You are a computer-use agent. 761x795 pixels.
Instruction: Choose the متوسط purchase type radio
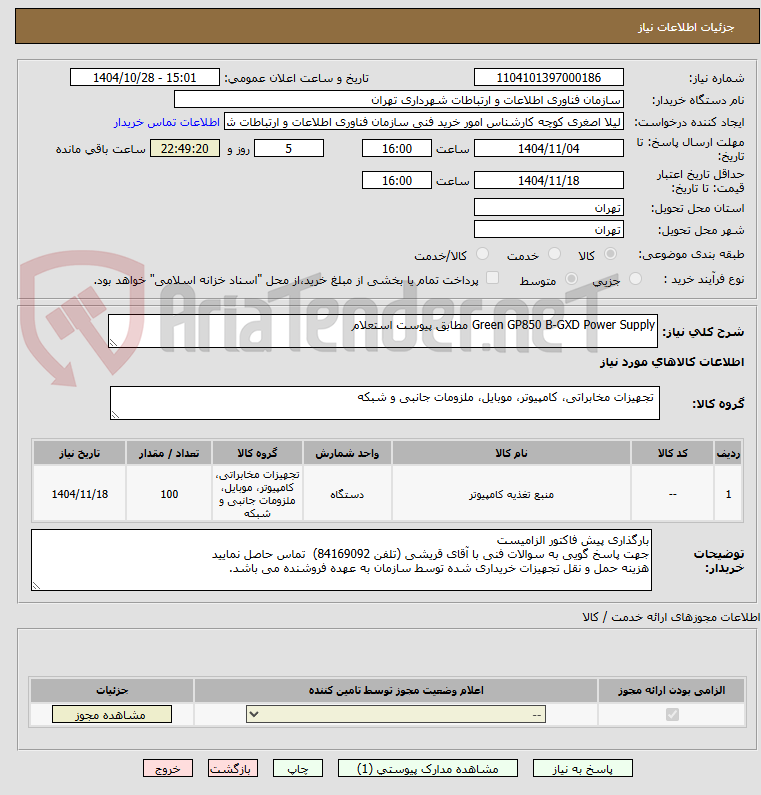pyautogui.click(x=572, y=278)
